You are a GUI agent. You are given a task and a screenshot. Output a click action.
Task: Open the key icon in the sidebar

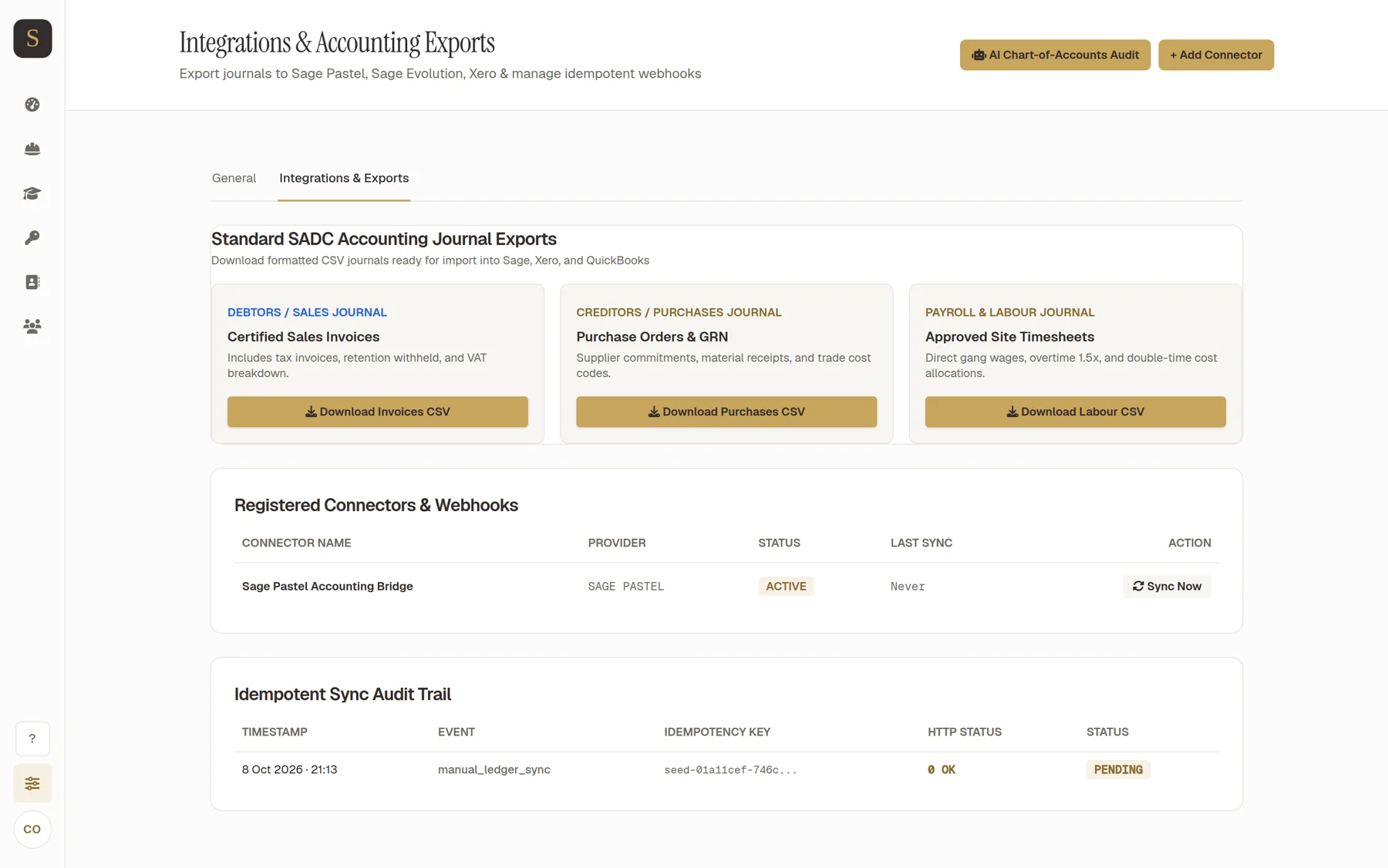(32, 237)
